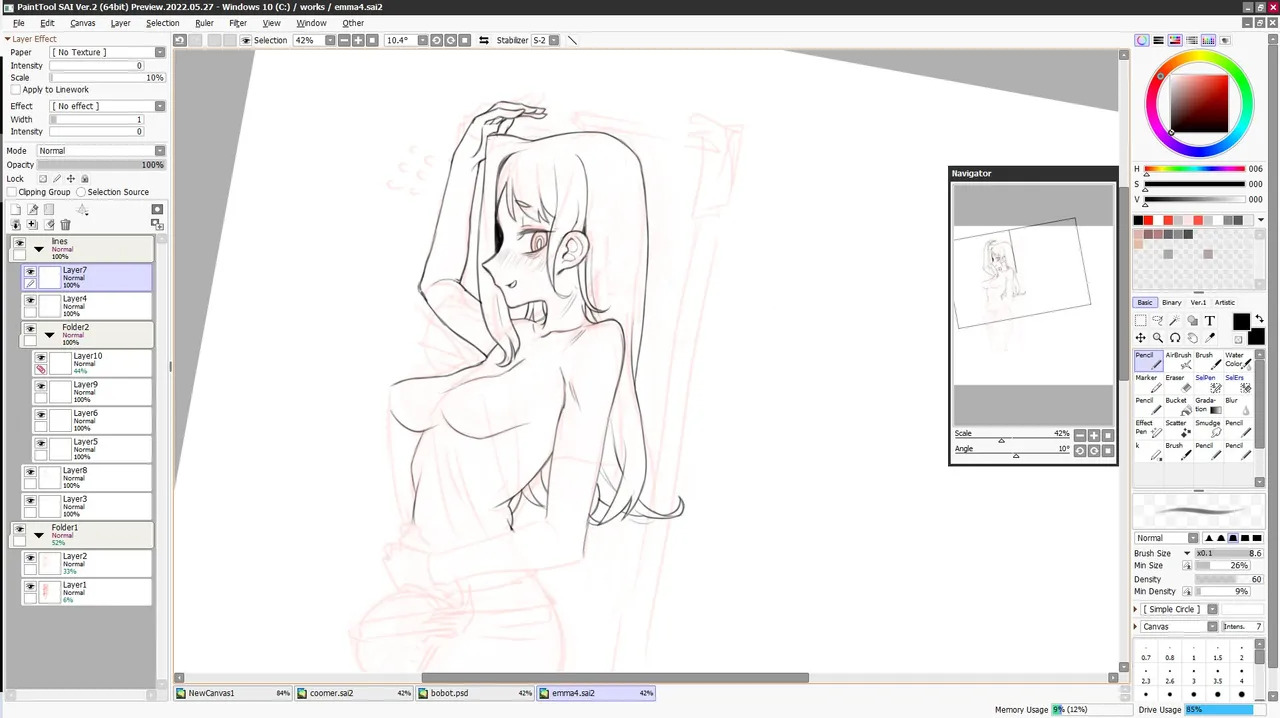Select the Marker tool
This screenshot has width=1280, height=718.
tap(1148, 383)
